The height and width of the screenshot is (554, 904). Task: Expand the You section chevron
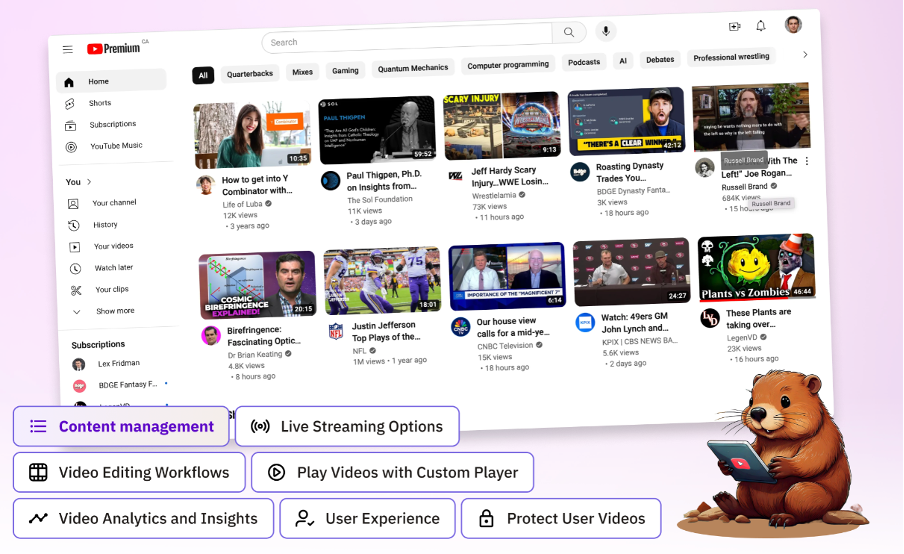point(89,182)
